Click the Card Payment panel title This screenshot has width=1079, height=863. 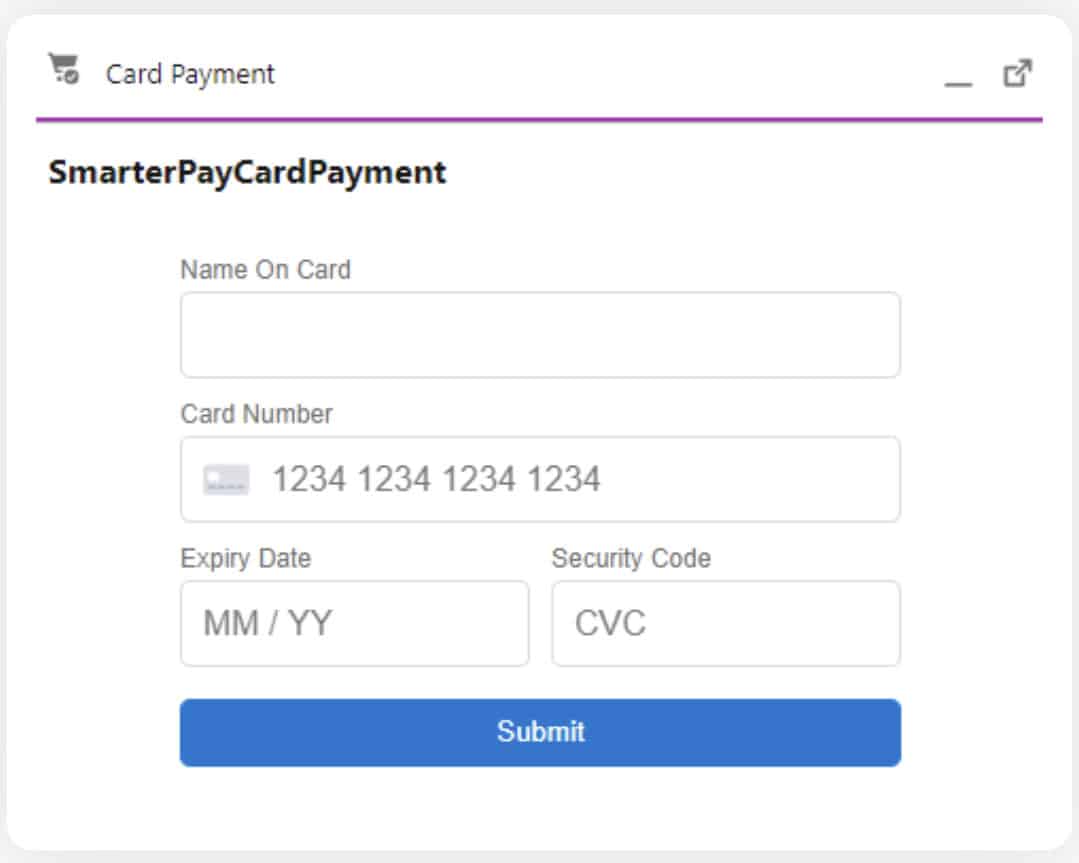tap(190, 74)
